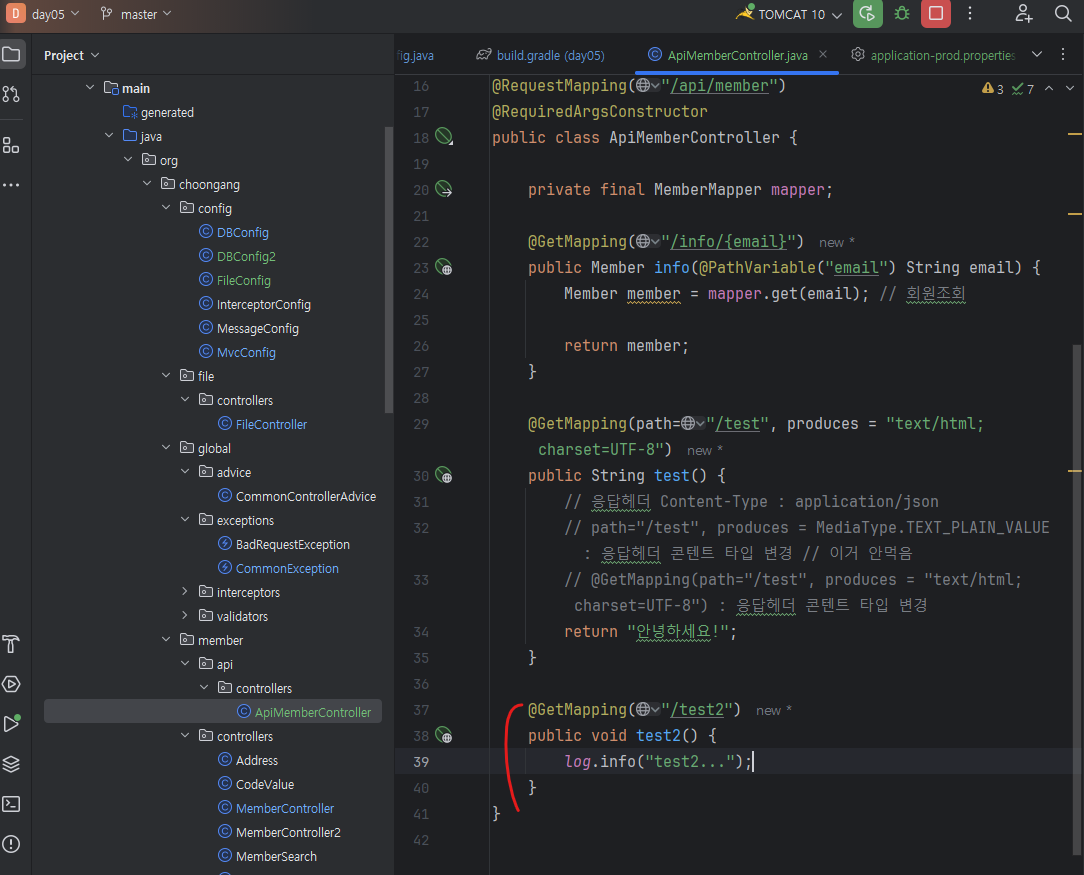Open the Project tool window folder icon
1084x875 pixels.
tap(12, 55)
